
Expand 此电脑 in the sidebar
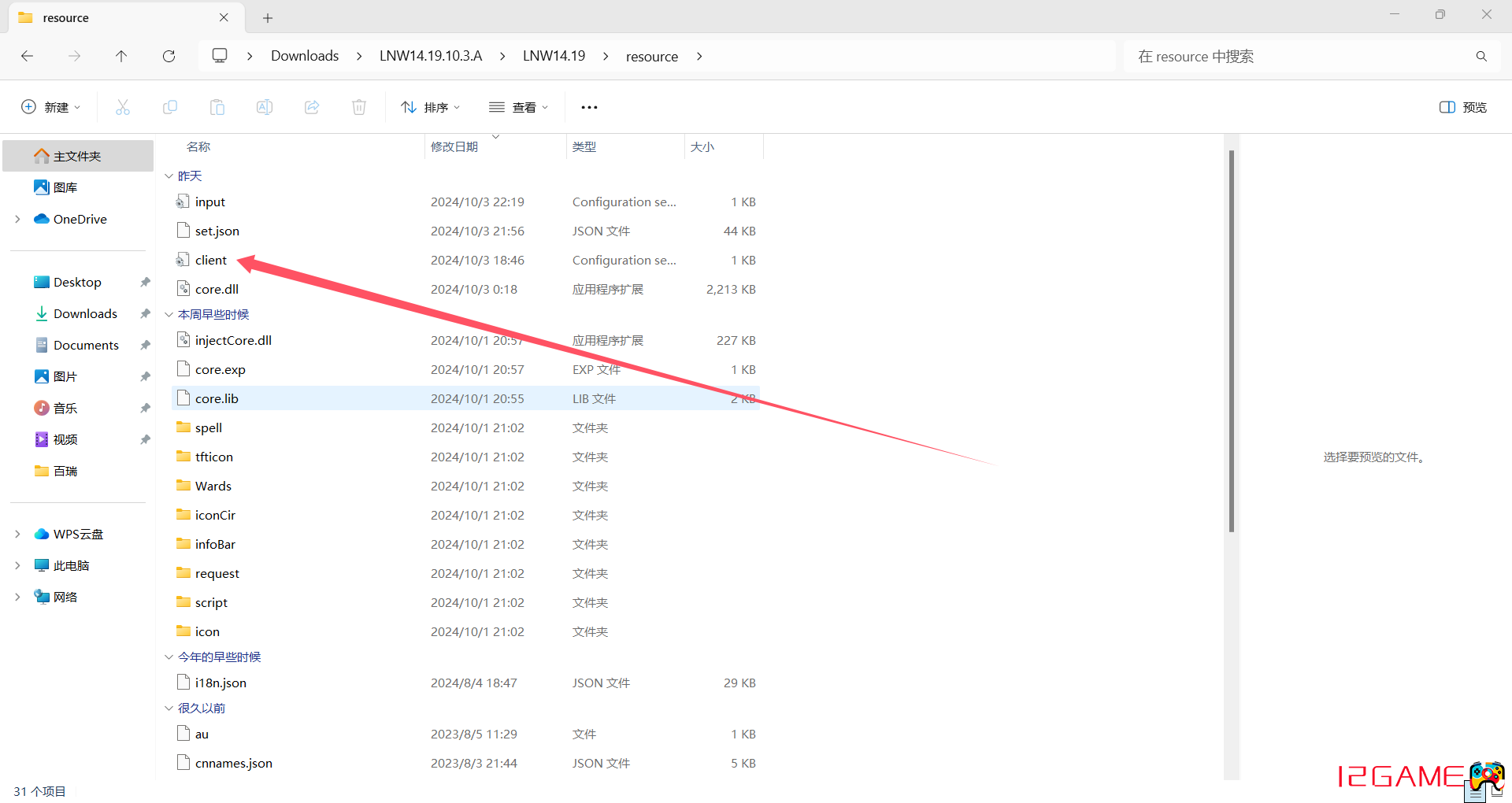(x=17, y=565)
